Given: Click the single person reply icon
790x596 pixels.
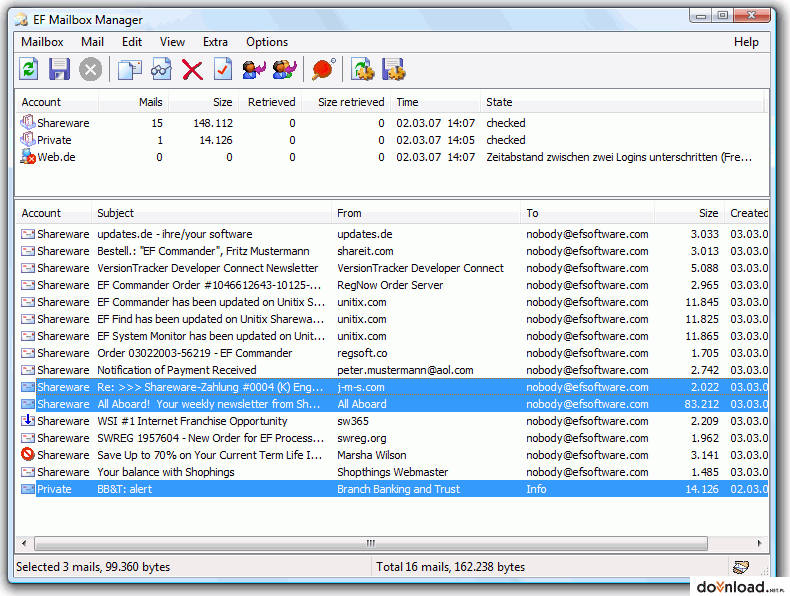Looking at the screenshot, I should pyautogui.click(x=253, y=70).
